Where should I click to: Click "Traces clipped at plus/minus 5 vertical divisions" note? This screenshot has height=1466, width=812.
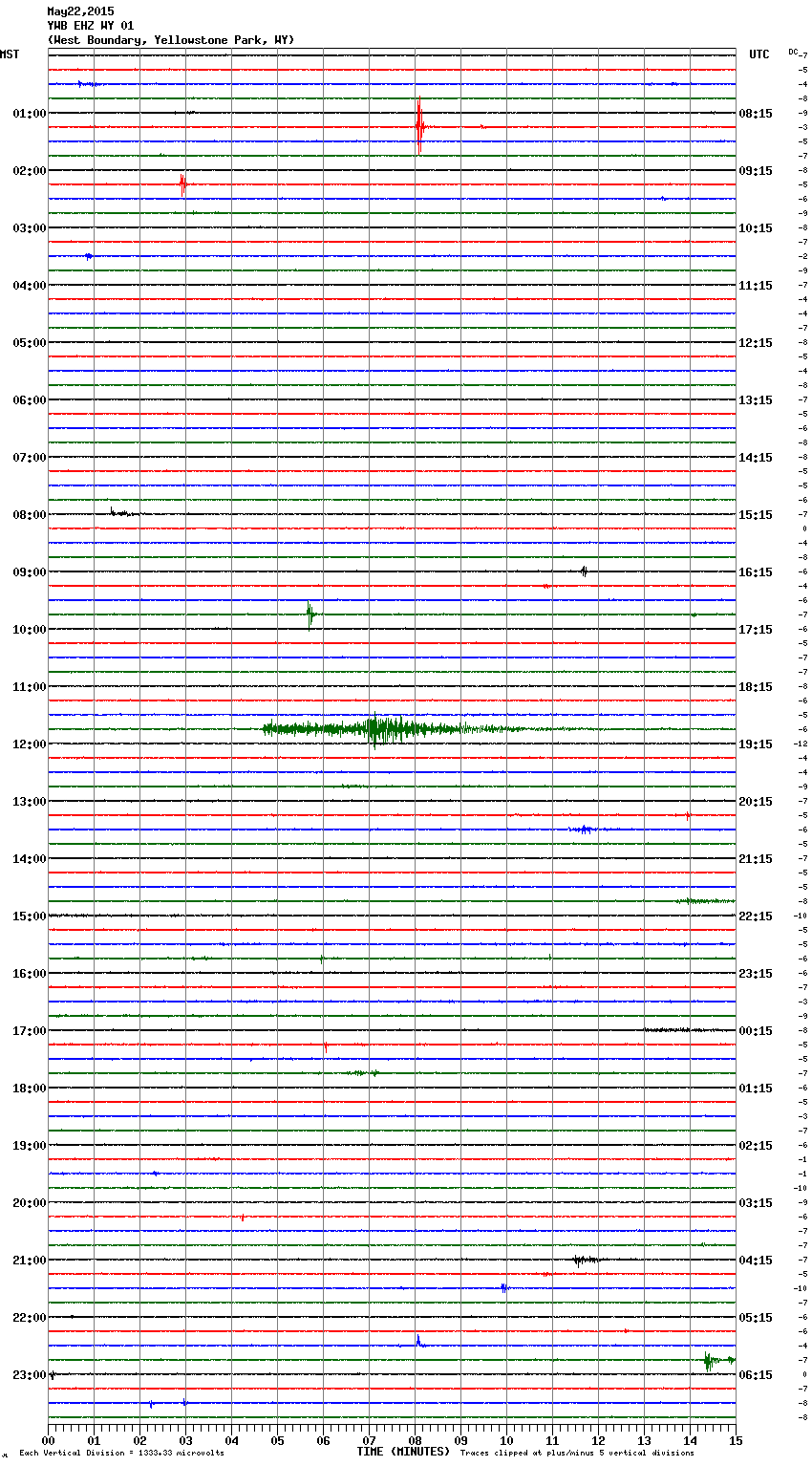coord(577,1453)
